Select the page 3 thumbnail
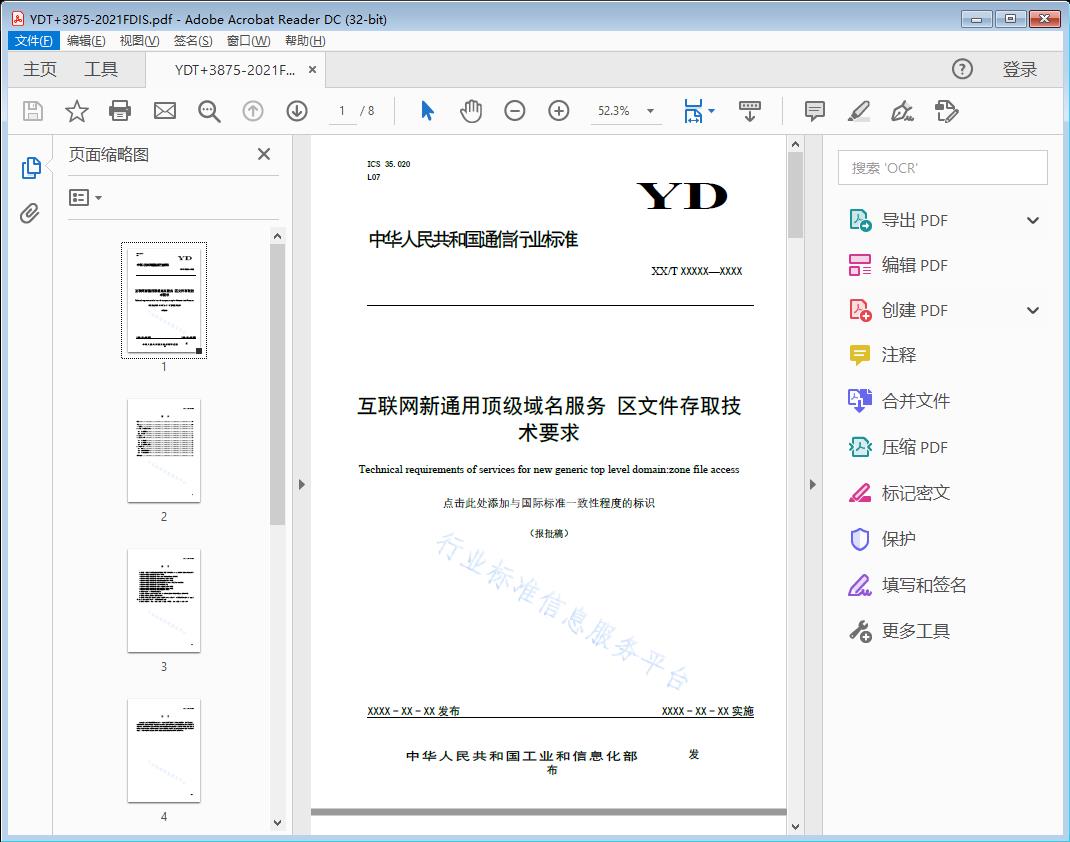Viewport: 1070px width, 842px height. (x=163, y=601)
